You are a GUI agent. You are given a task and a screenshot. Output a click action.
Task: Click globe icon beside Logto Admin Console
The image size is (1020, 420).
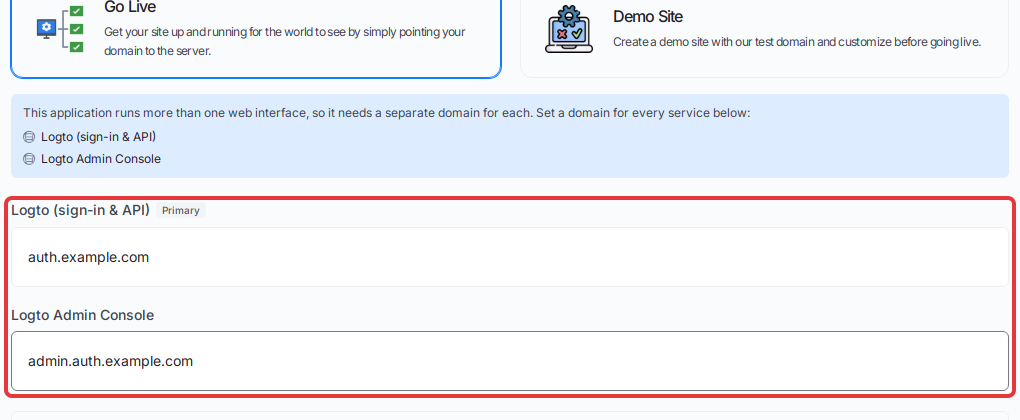pos(29,159)
